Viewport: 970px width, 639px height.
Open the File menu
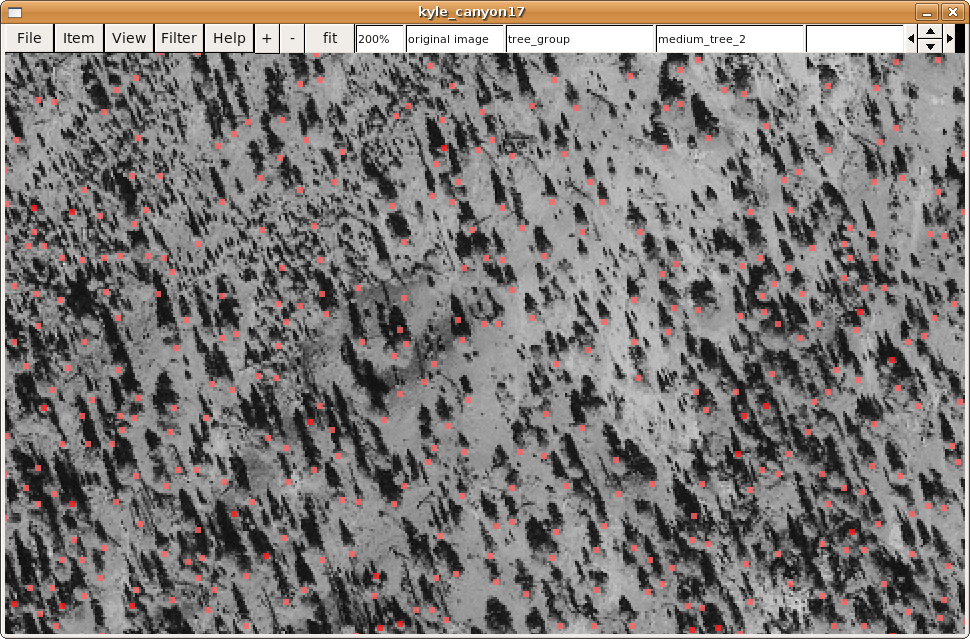(29, 38)
